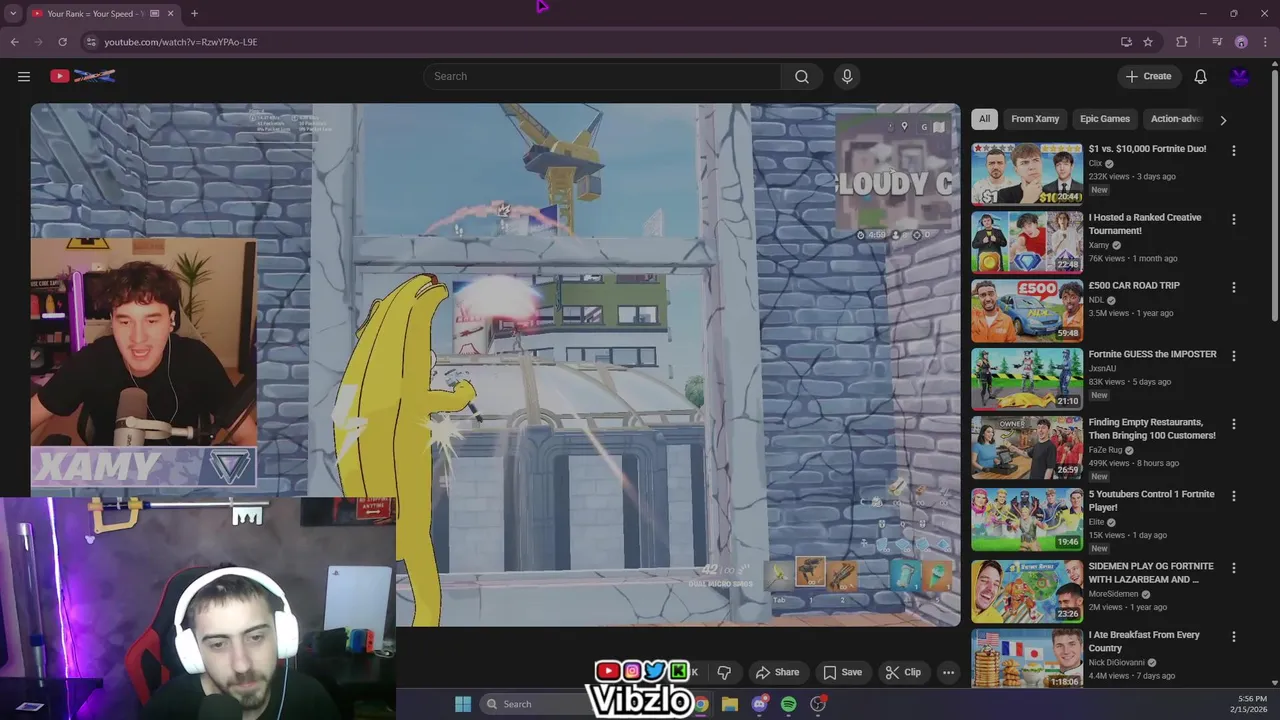This screenshot has height=720, width=1280.
Task: Close the Your Rank = Your Speed tab
Action: [170, 13]
